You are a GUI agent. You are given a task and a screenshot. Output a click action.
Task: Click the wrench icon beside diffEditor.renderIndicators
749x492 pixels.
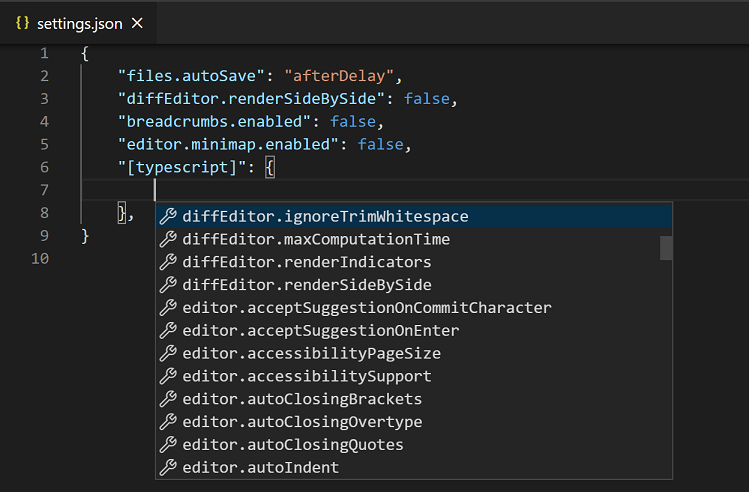click(168, 262)
